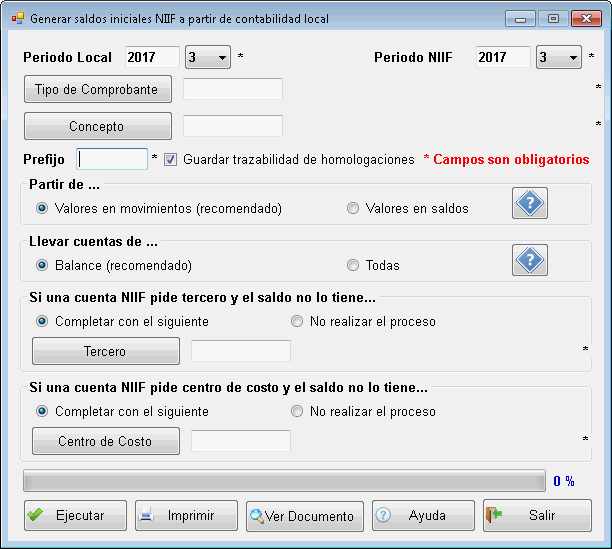Choose No realizar el proceso for tercero
Screen dimensions: 612x549
297,322
